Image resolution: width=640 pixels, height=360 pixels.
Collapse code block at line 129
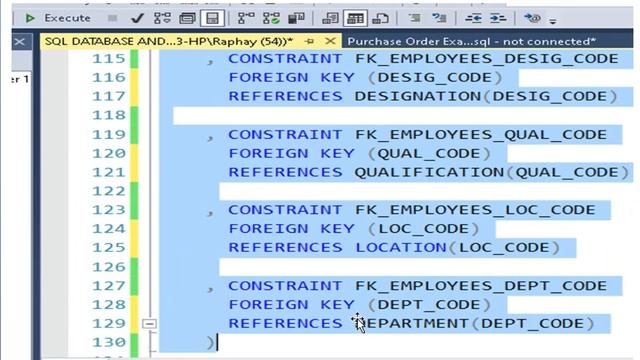(149, 324)
